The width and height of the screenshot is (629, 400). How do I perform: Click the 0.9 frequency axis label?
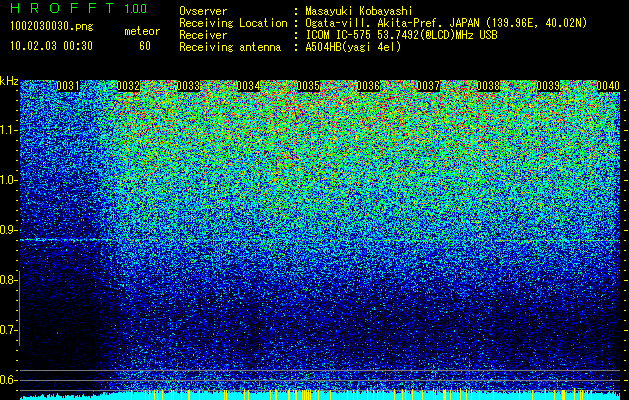[x=7, y=230]
